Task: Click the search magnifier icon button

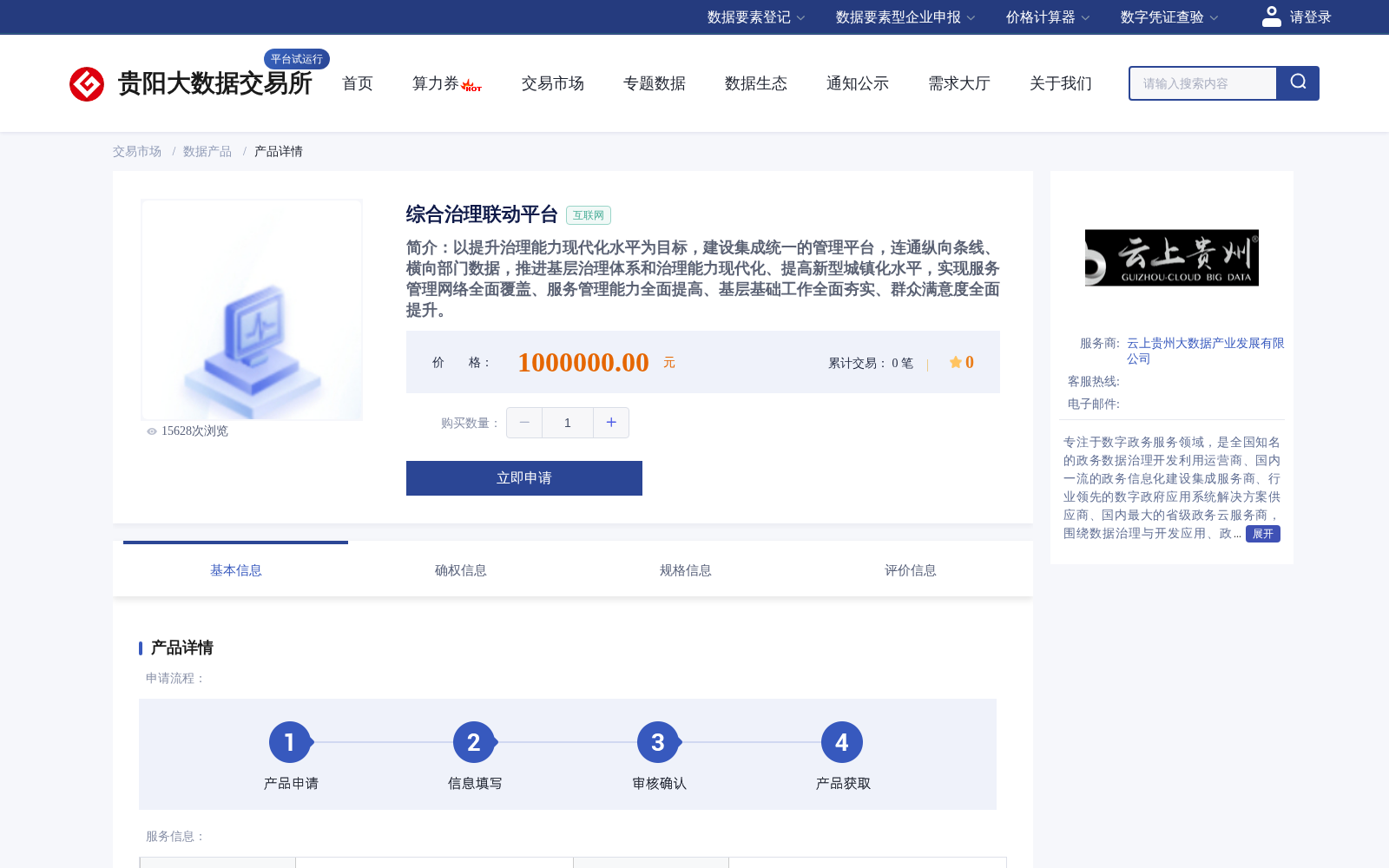Action: (x=1298, y=83)
